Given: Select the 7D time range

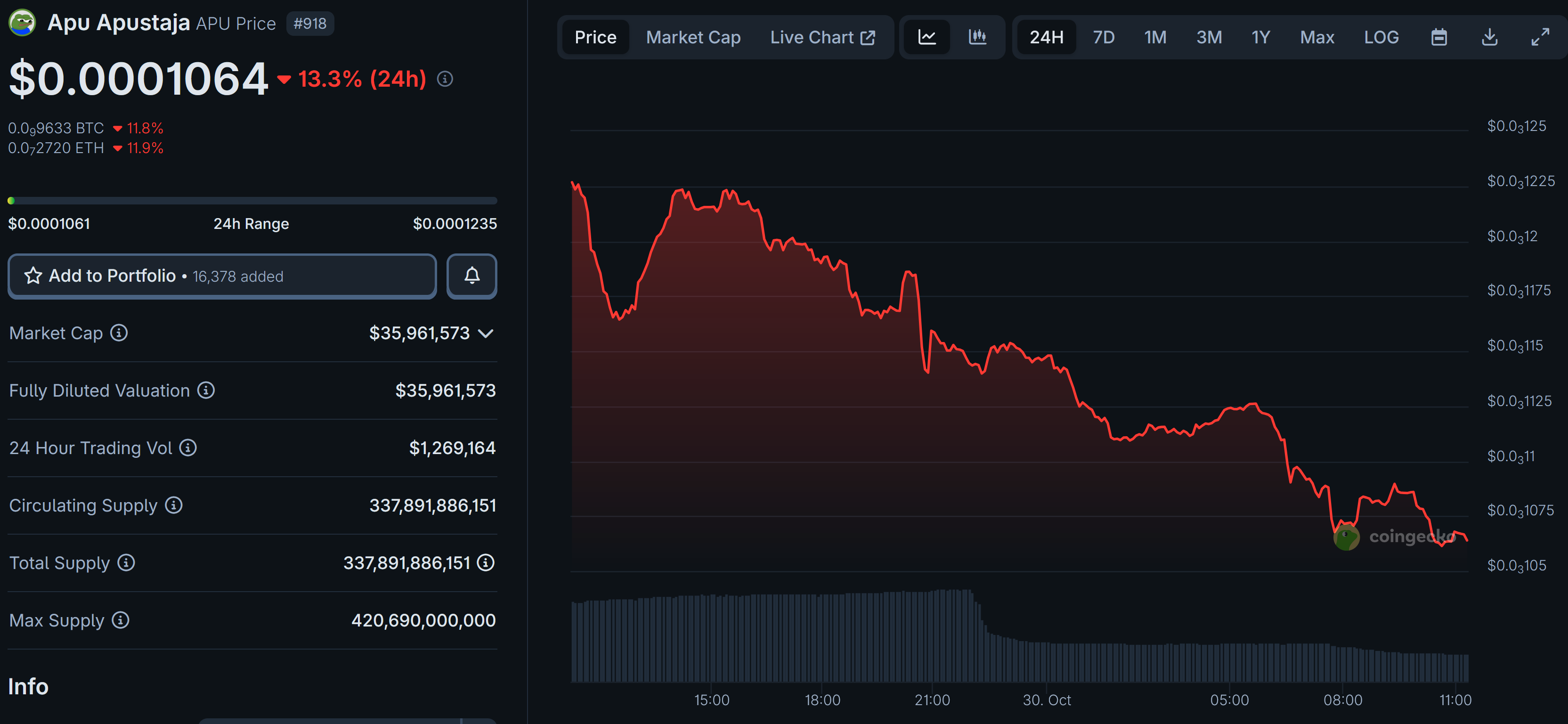Looking at the screenshot, I should 1103,37.
